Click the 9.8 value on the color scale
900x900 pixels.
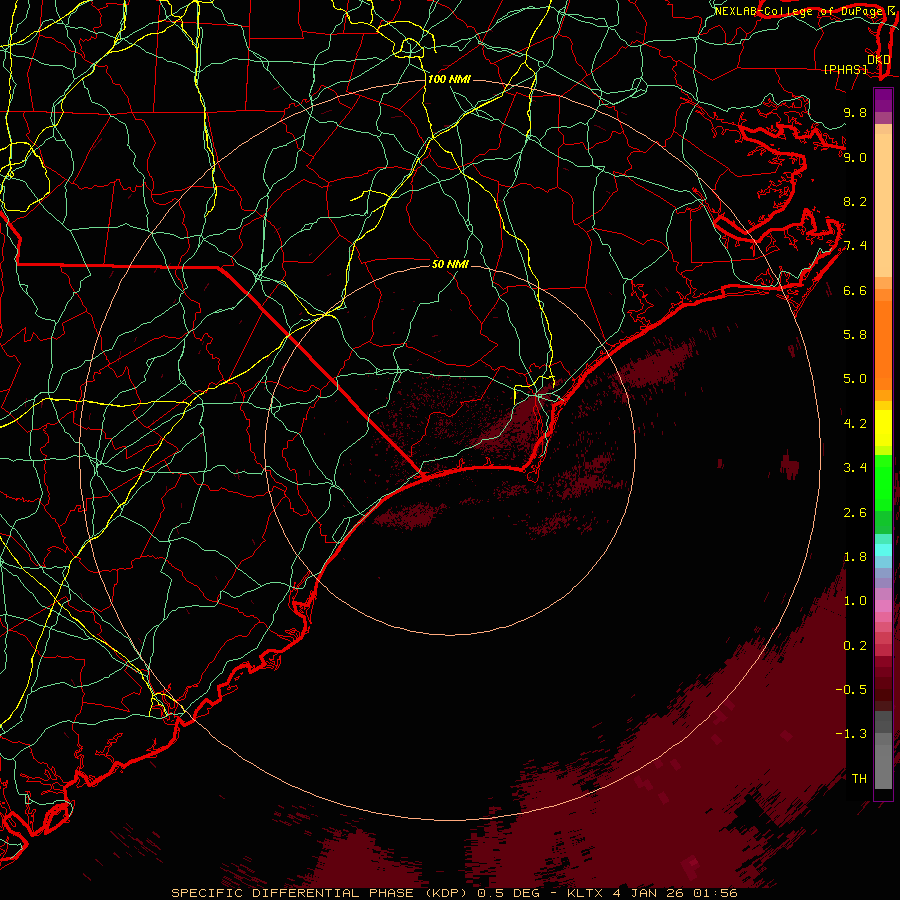tap(855, 112)
